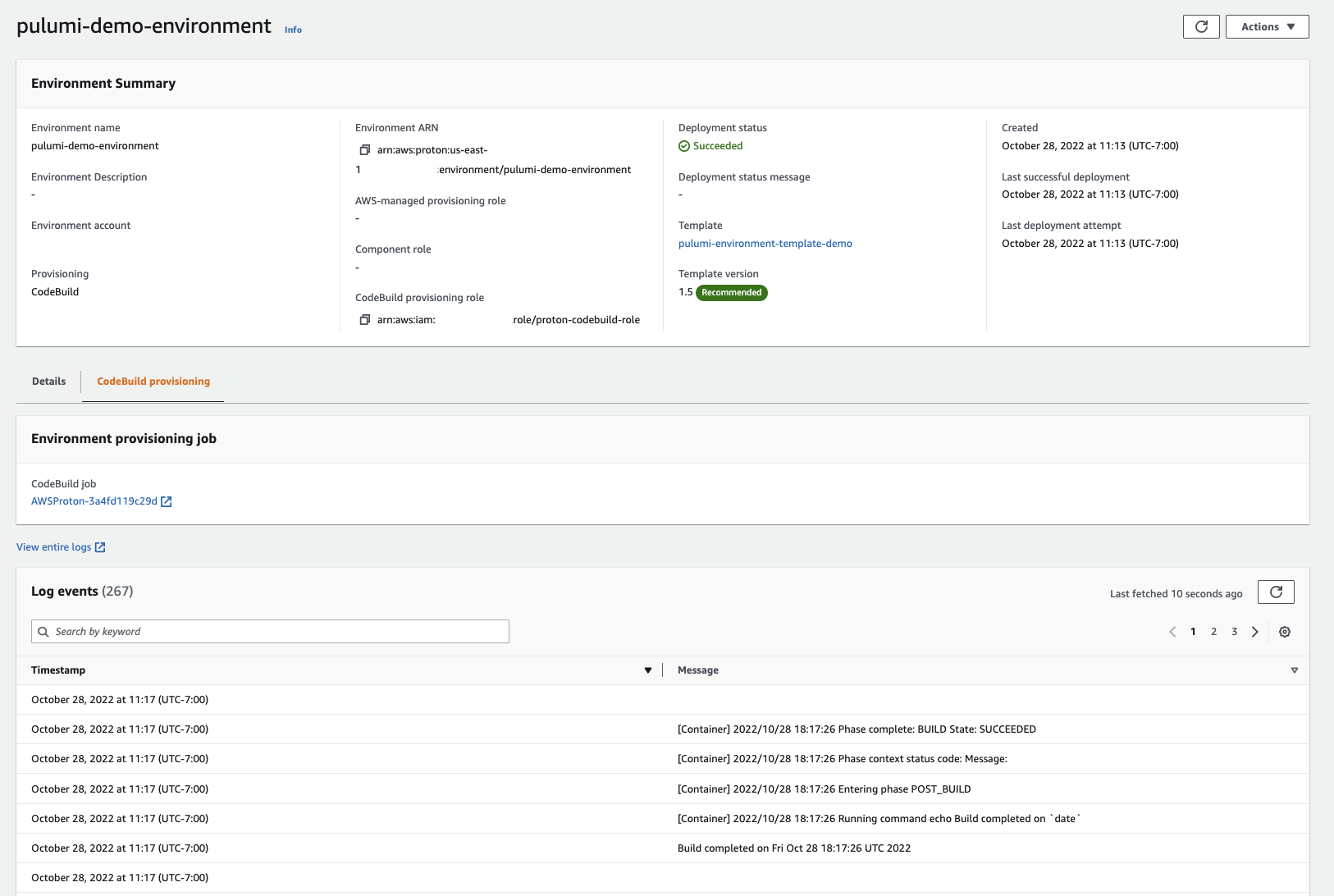The image size is (1334, 896).
Task: Click the Succeeded deployment status icon
Action: tap(684, 146)
